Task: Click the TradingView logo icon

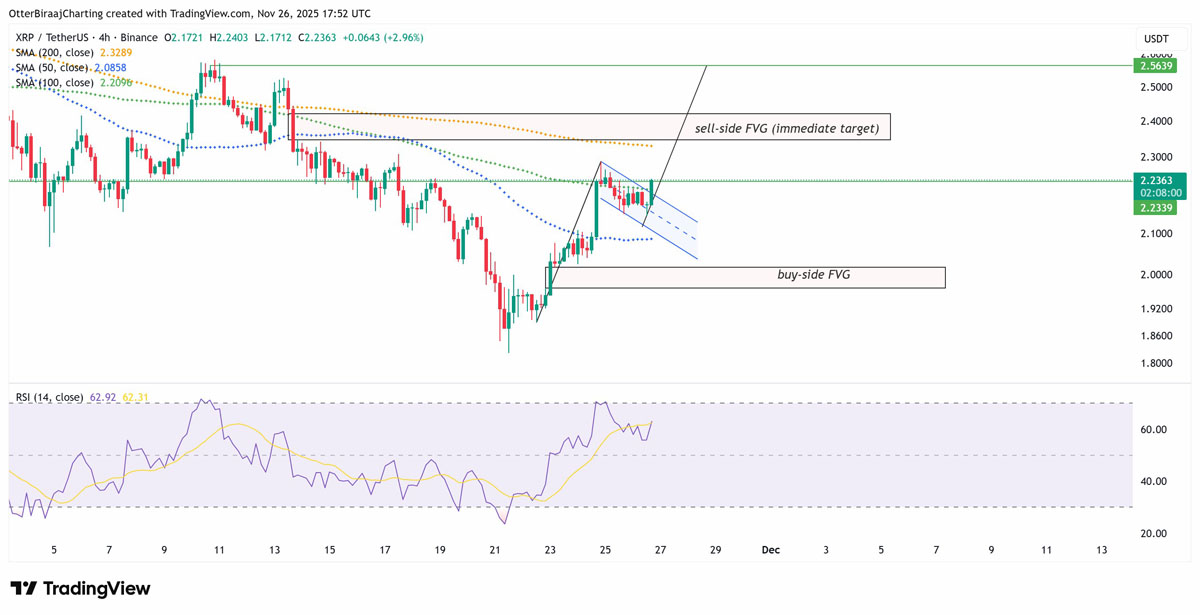Action: tap(25, 588)
